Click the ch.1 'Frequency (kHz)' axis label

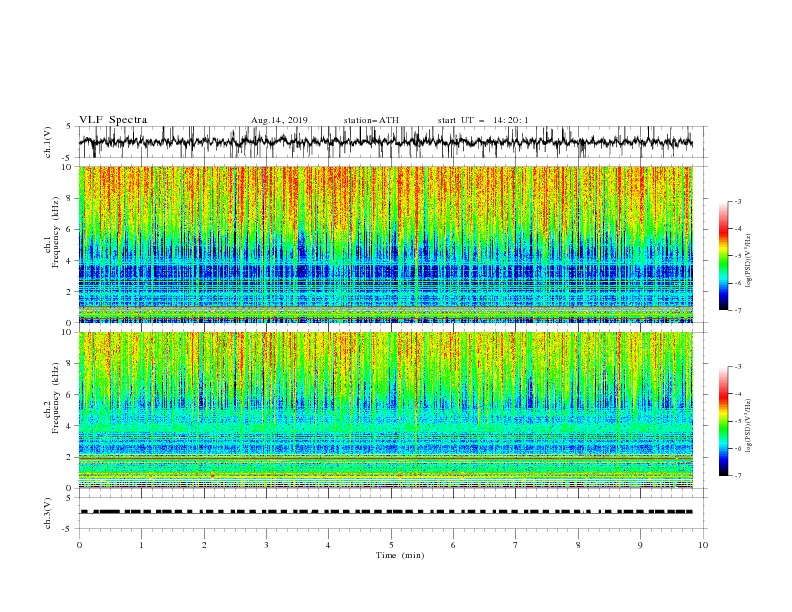point(55,232)
